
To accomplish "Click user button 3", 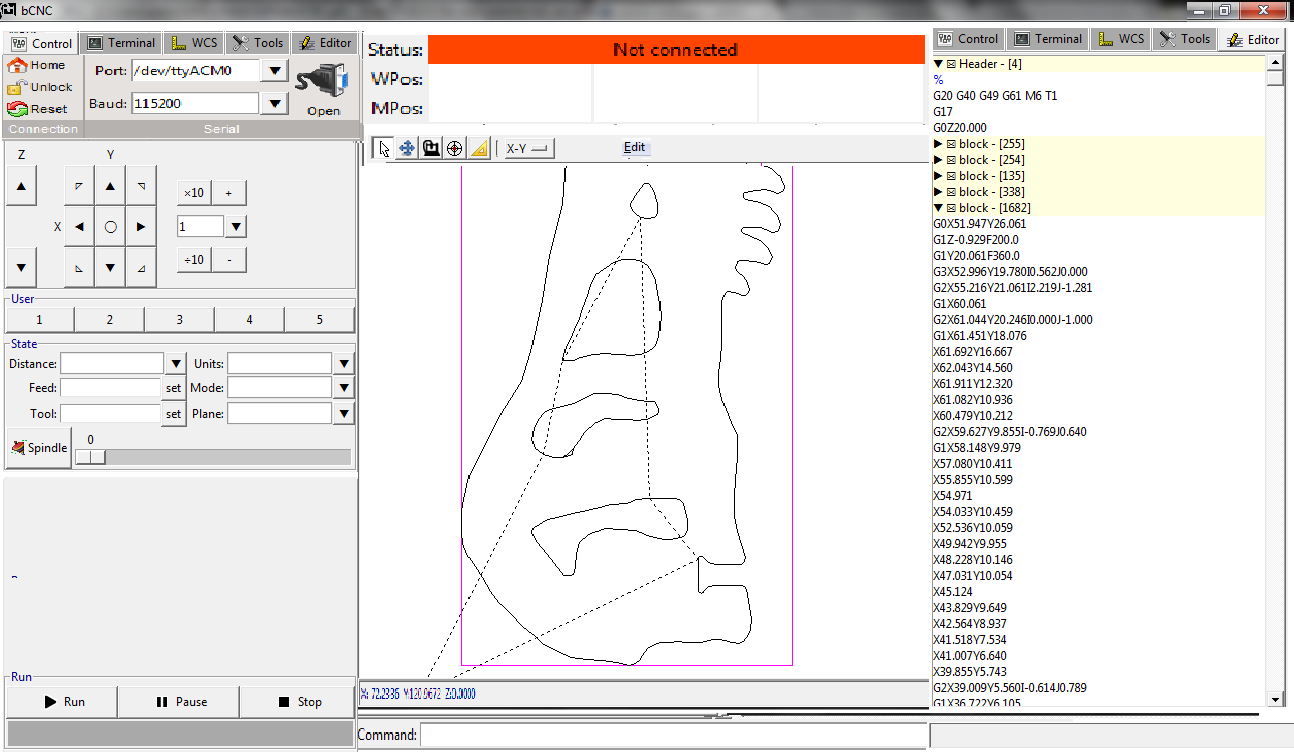I will pyautogui.click(x=180, y=320).
